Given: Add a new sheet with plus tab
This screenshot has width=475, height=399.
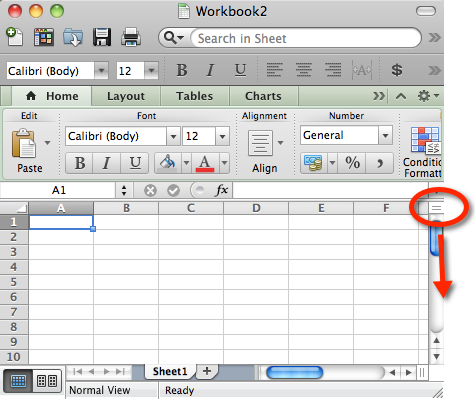Looking at the screenshot, I should point(207,371).
